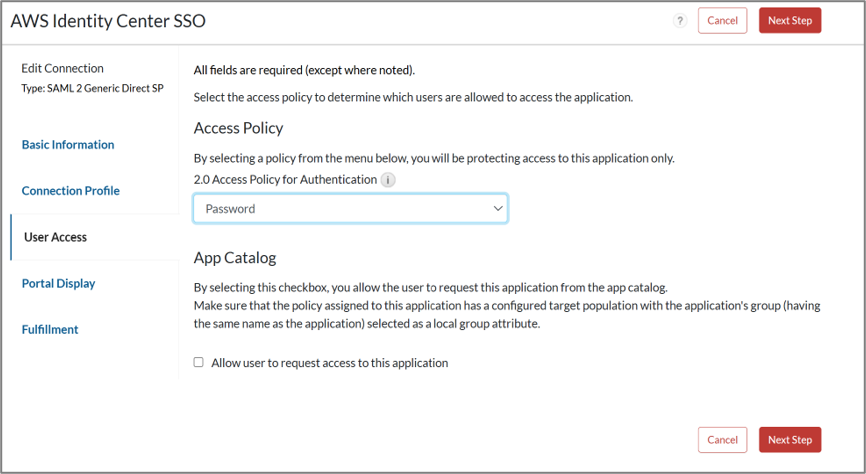Open the Connection Profile section

(71, 191)
